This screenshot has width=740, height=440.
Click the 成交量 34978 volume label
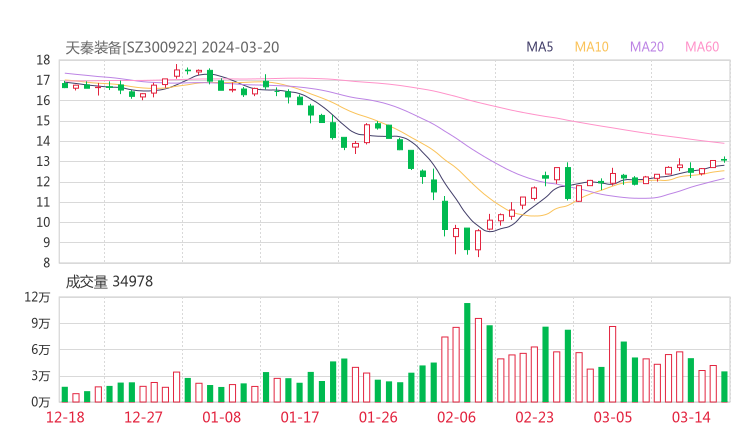tap(109, 282)
